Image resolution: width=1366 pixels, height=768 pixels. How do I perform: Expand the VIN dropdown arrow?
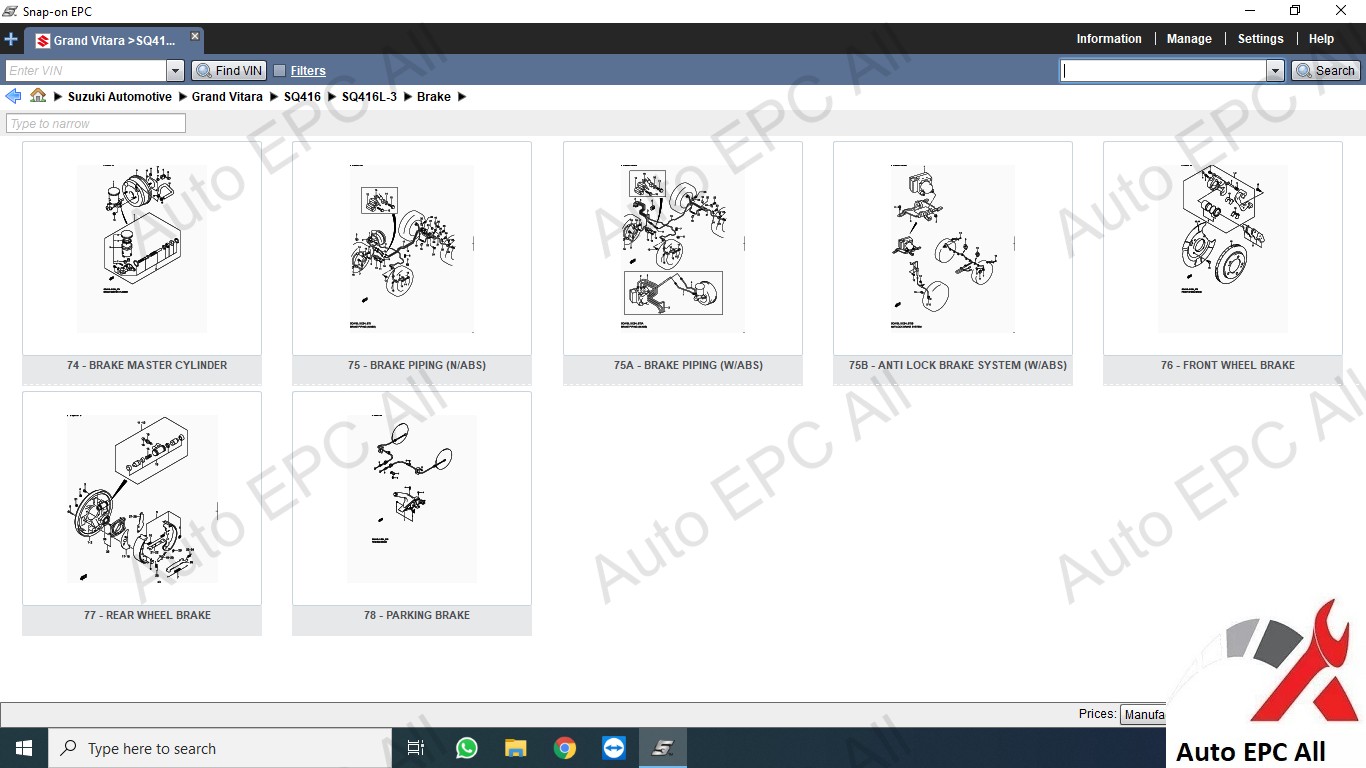(x=176, y=70)
